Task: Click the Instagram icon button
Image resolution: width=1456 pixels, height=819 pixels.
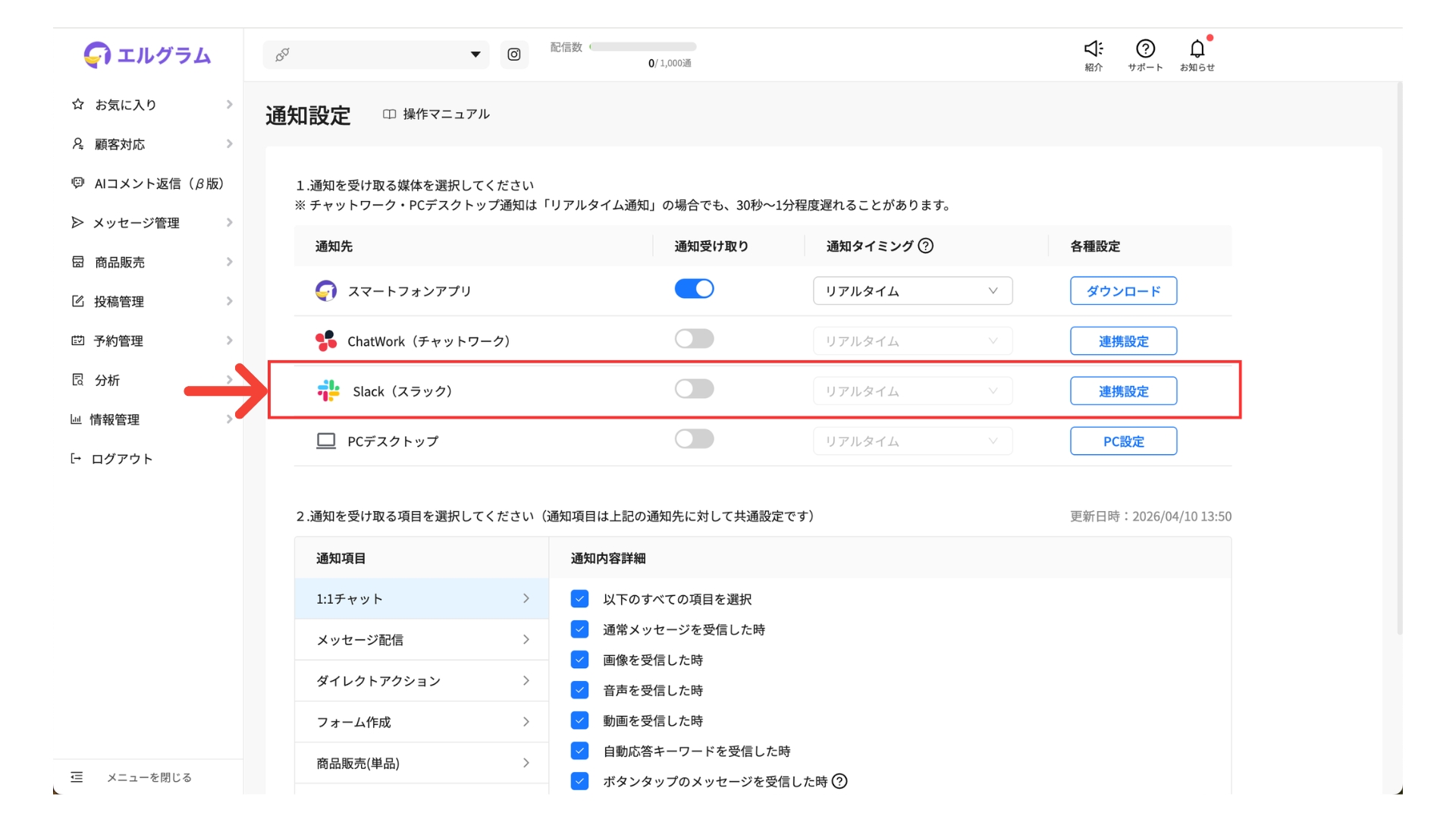Action: point(514,55)
